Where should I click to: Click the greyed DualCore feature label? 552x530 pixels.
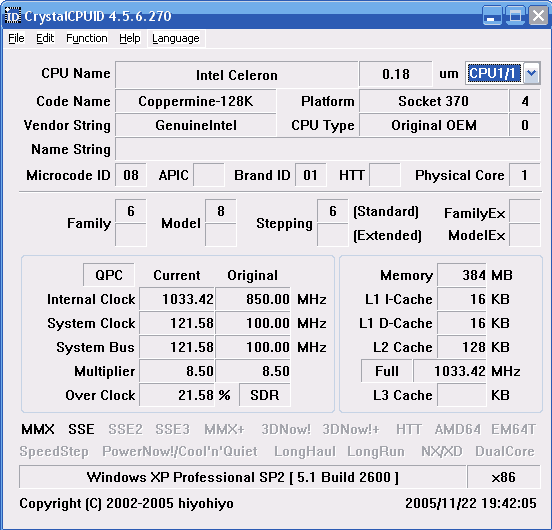(x=505, y=452)
